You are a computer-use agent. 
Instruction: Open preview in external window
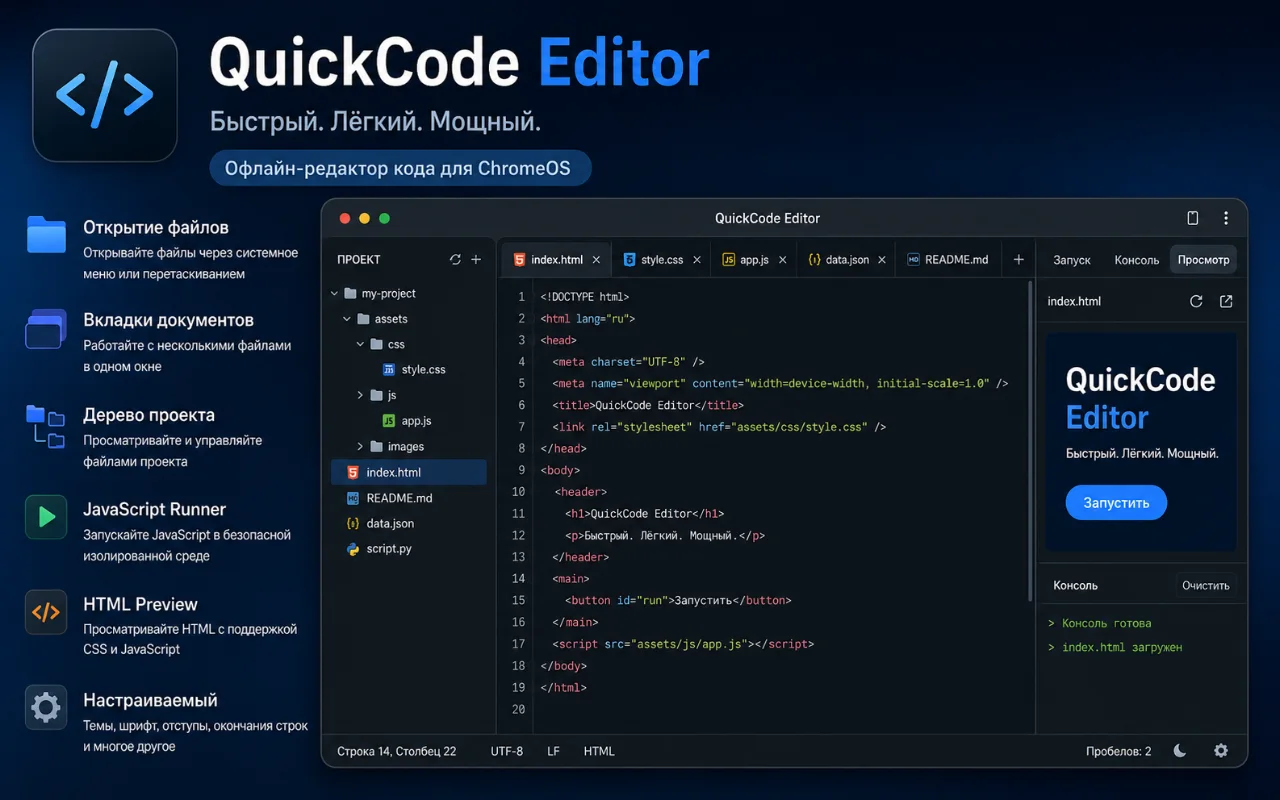pos(1226,301)
